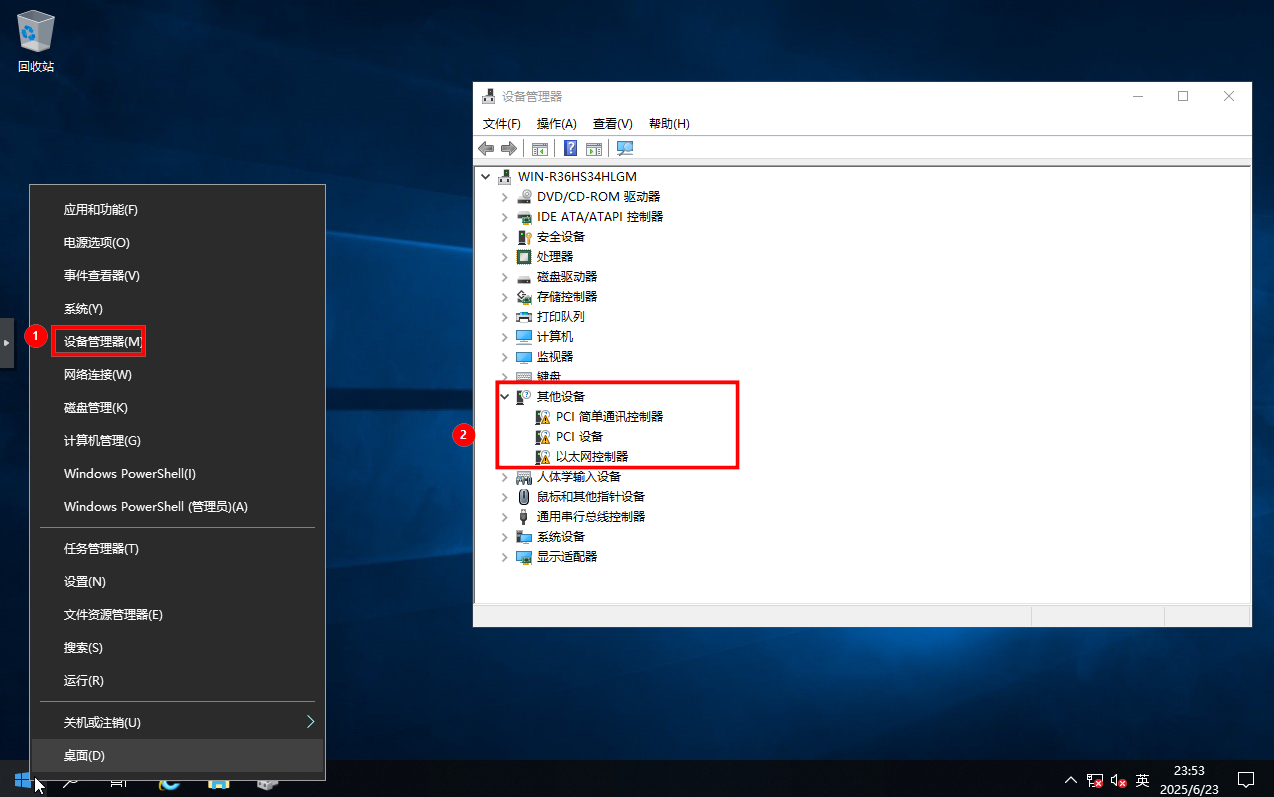Select the WIN-R36HS34HLGM computer root icon
The width and height of the screenshot is (1274, 797).
click(505, 177)
